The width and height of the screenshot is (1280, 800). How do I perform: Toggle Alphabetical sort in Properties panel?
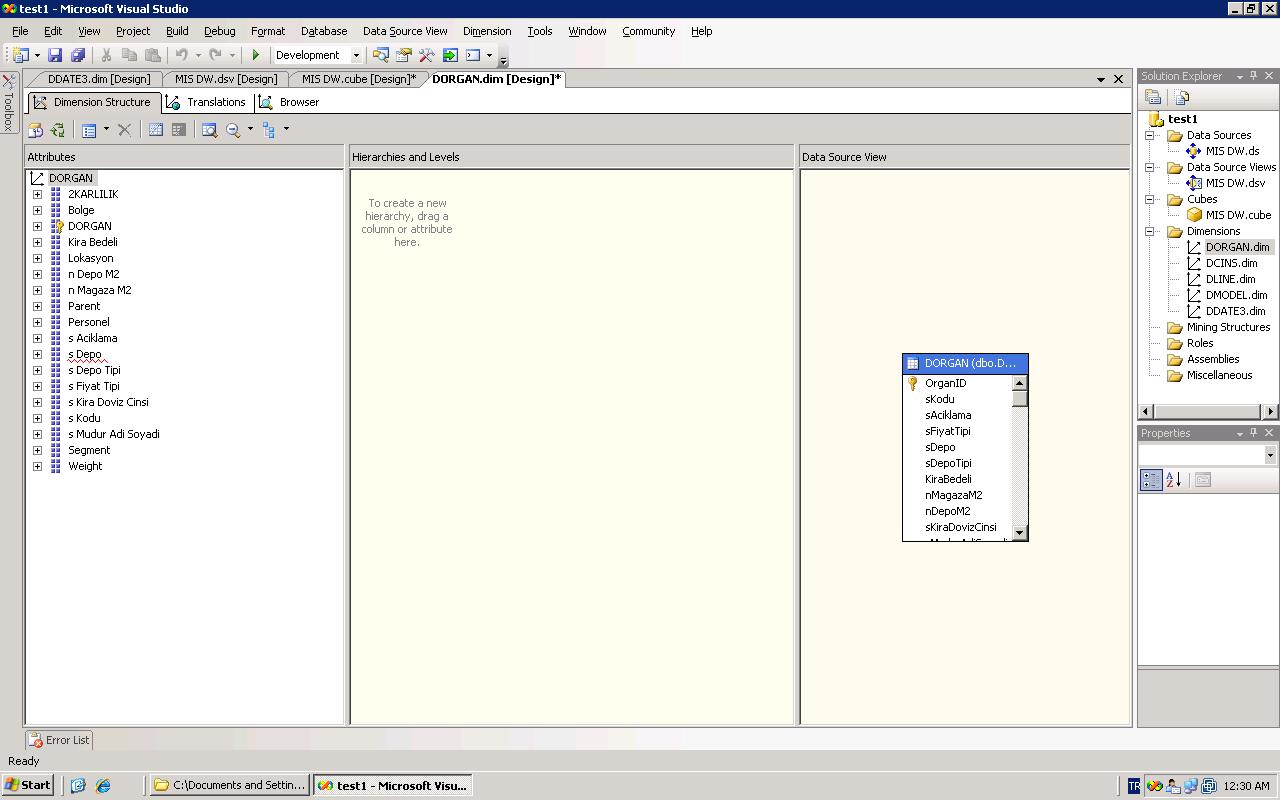1174,480
